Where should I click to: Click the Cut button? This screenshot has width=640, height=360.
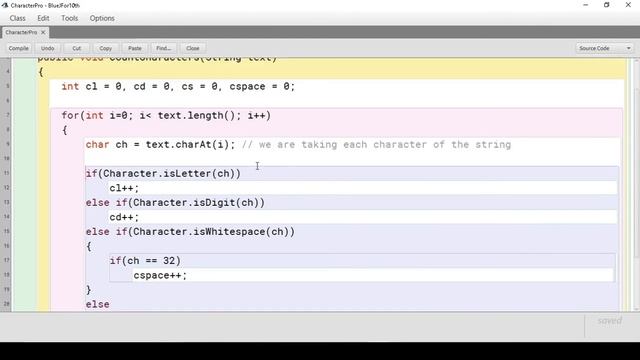pos(77,48)
